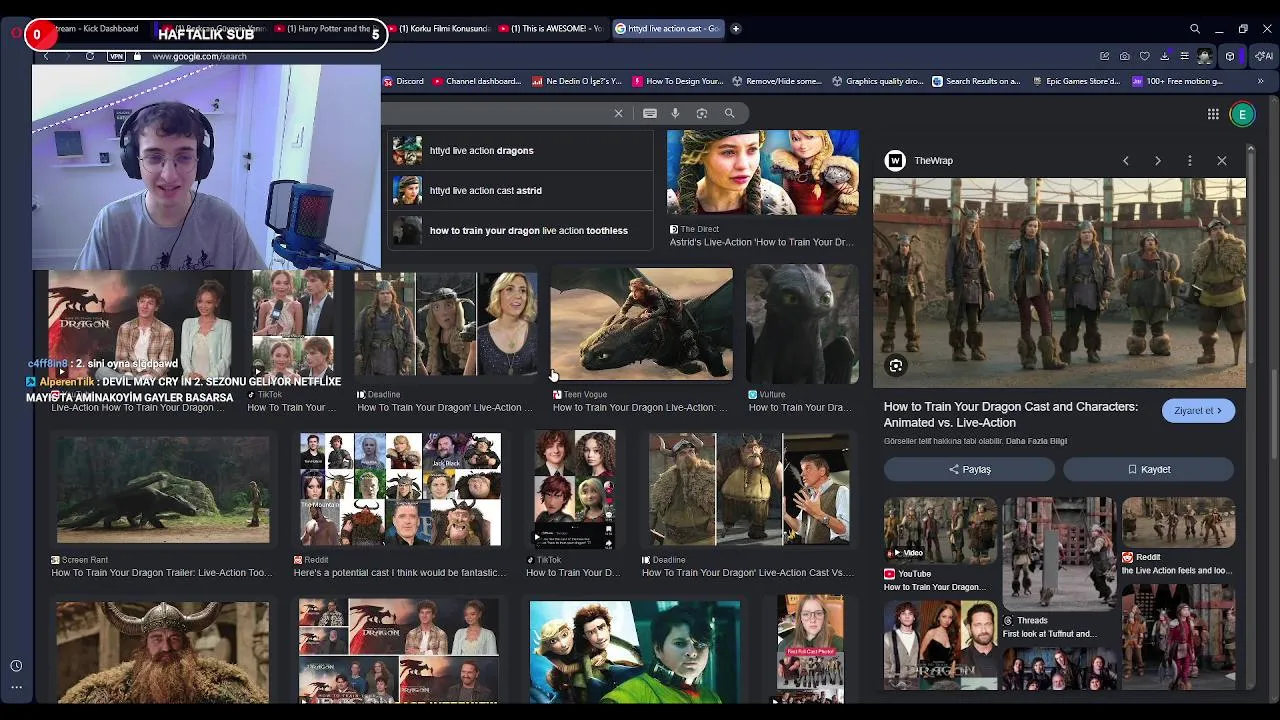Open the Search Results on a bookmark

click(977, 81)
